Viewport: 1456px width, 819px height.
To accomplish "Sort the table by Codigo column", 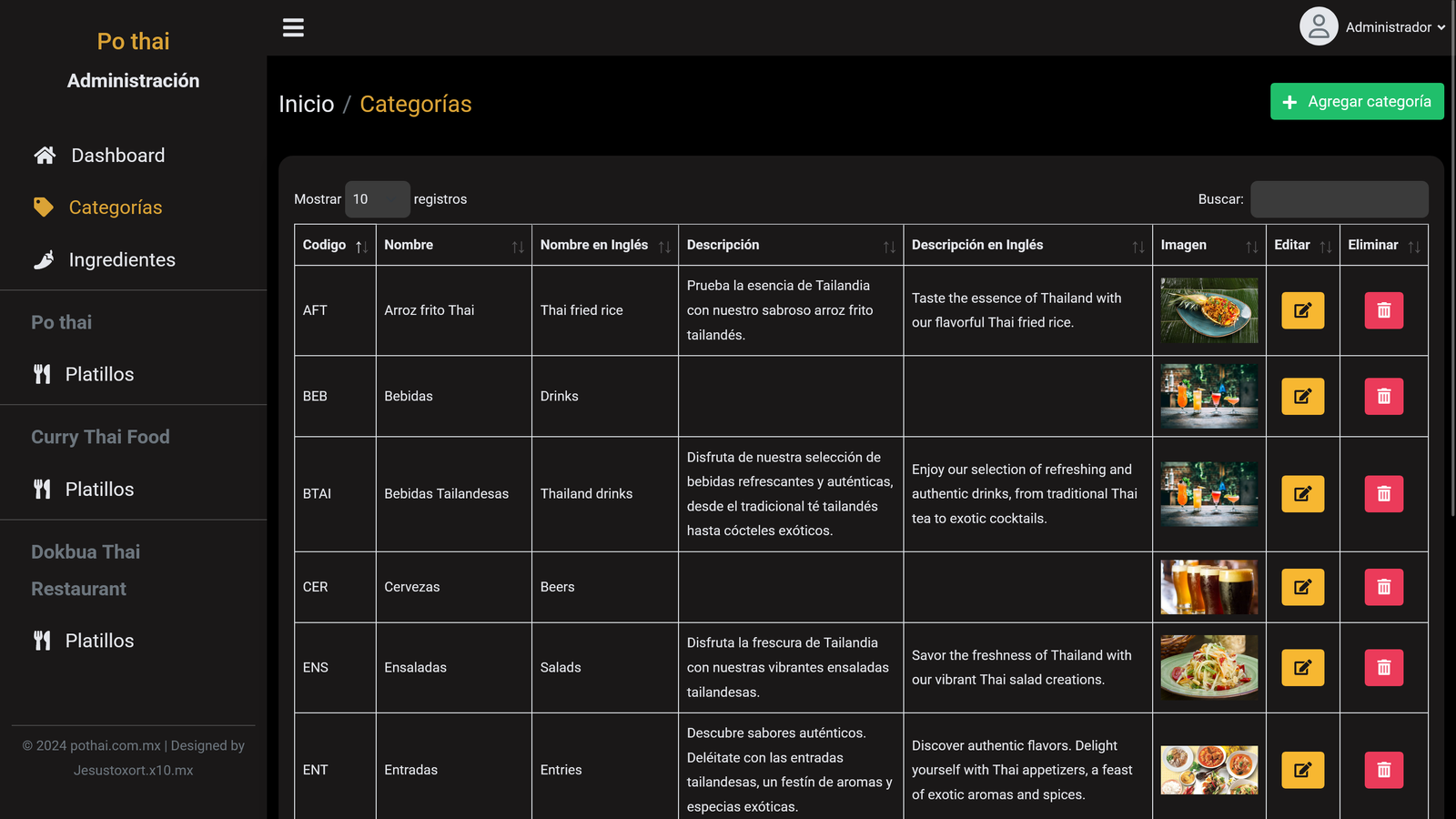I will click(334, 246).
